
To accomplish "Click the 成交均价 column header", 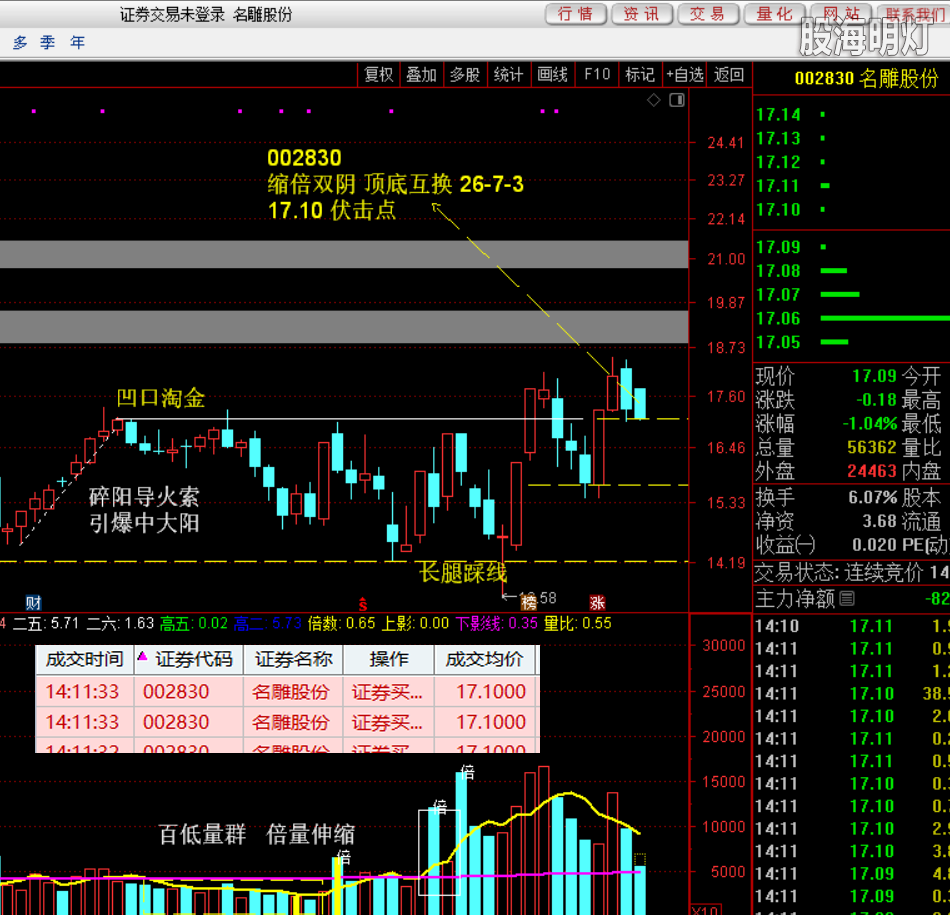I will coord(485,659).
